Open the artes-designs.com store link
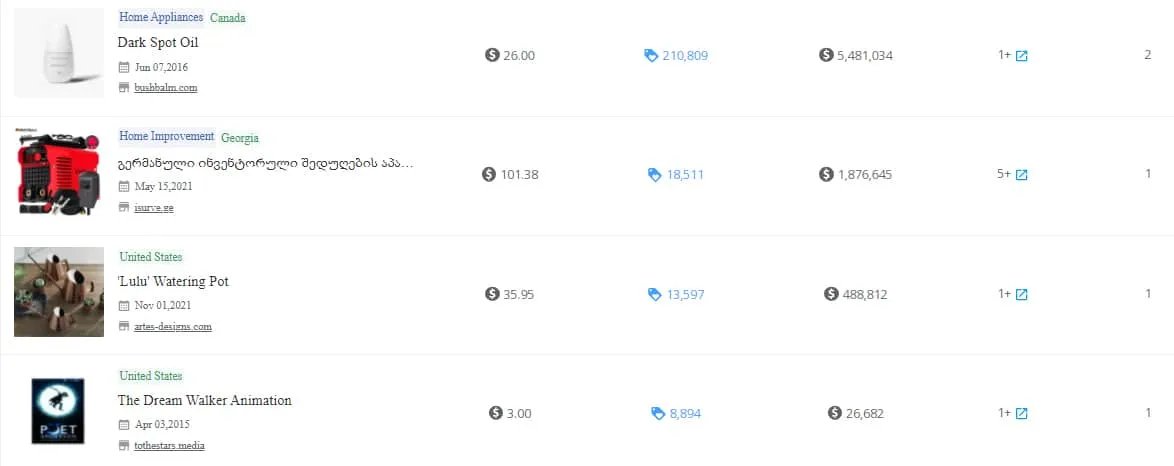 (172, 326)
